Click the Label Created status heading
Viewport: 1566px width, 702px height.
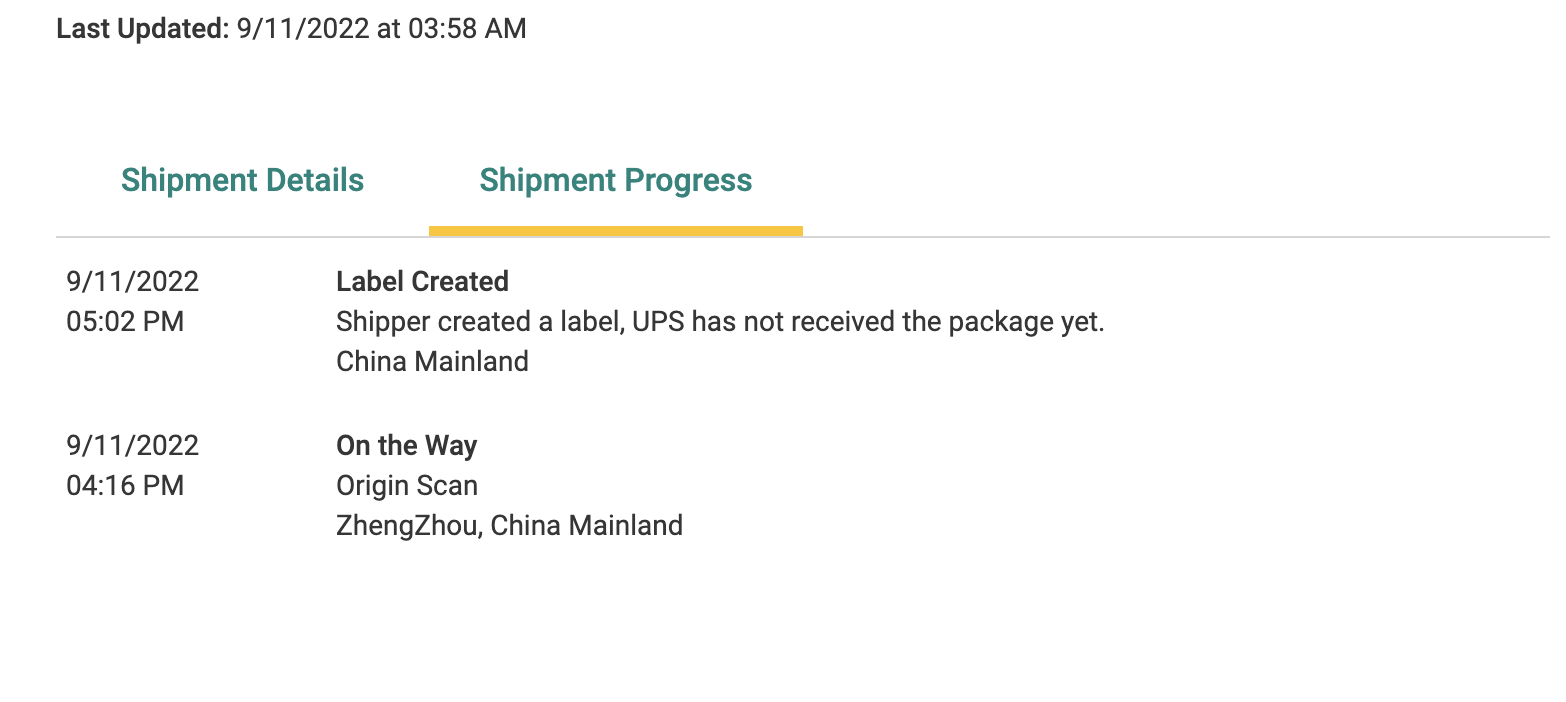[422, 282]
